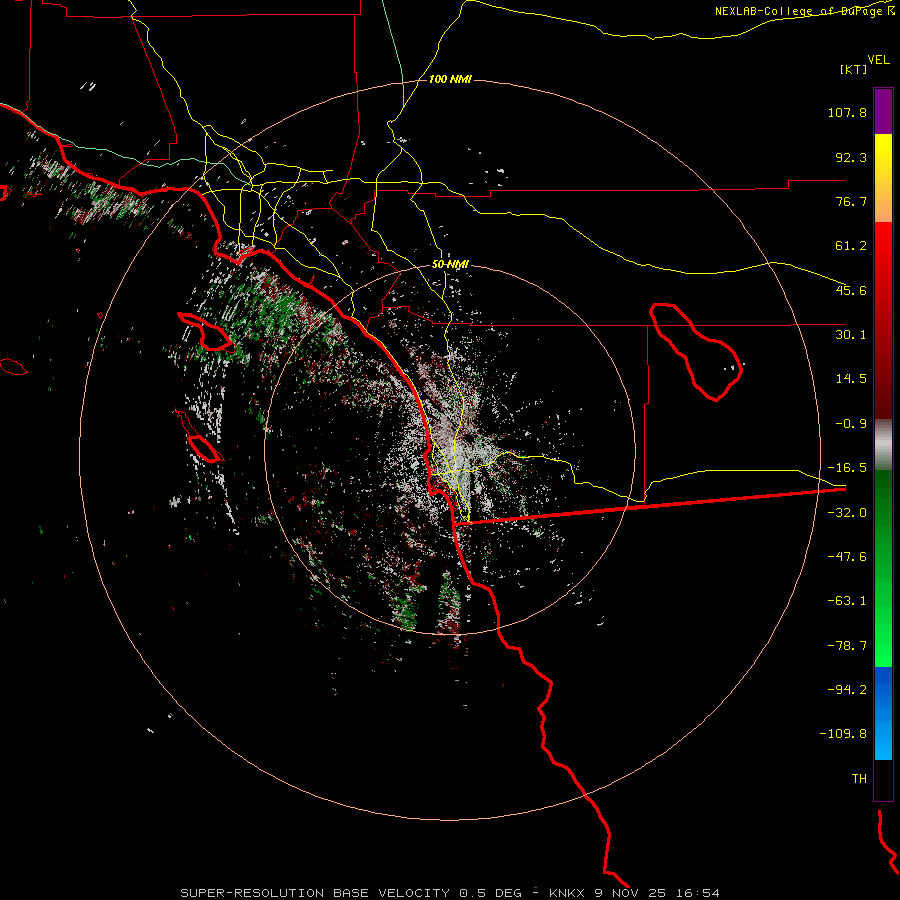
Task: Click the yellow-orange segment of the color bar
Action: click(883, 178)
